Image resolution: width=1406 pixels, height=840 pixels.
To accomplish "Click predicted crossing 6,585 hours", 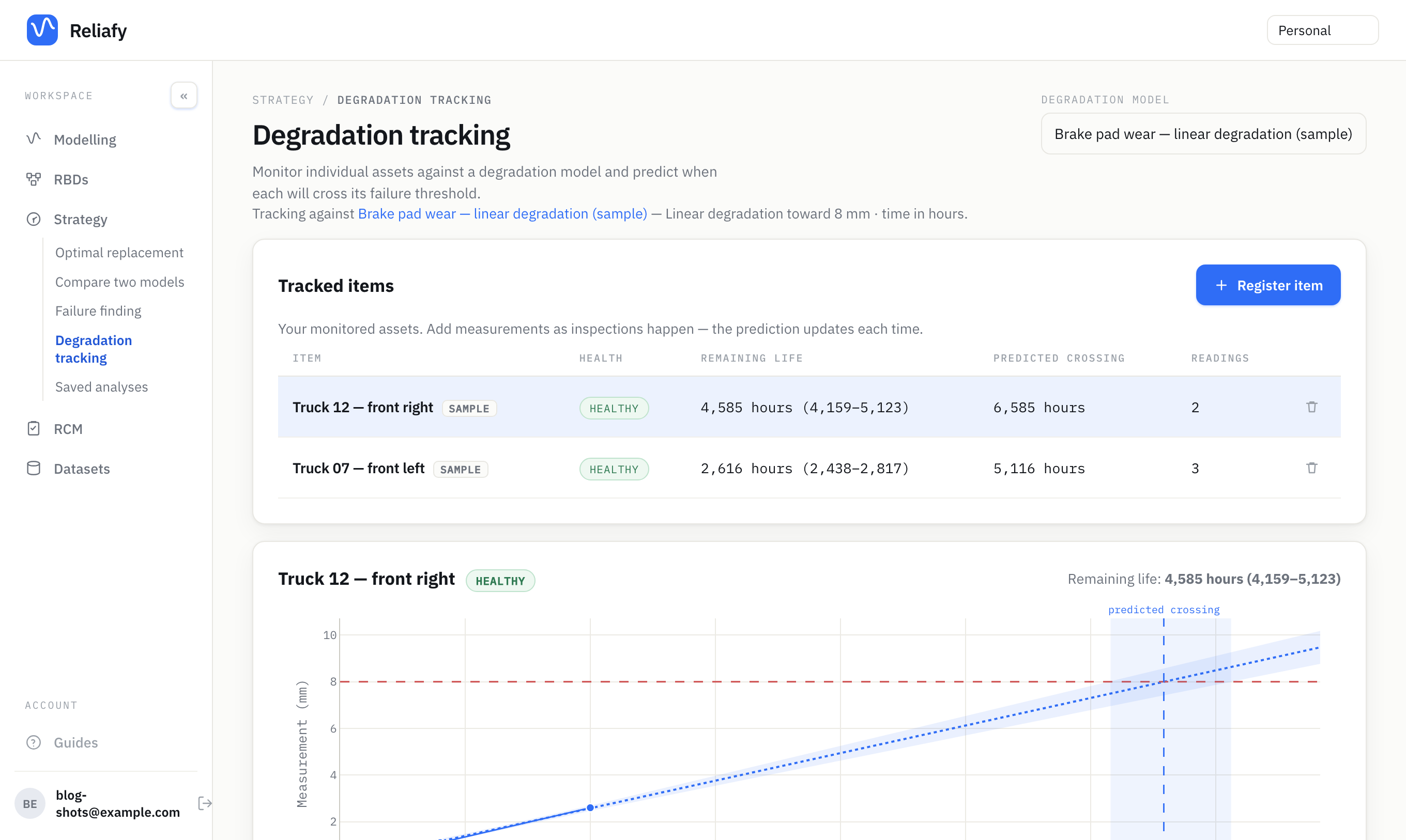I will (x=1039, y=408).
